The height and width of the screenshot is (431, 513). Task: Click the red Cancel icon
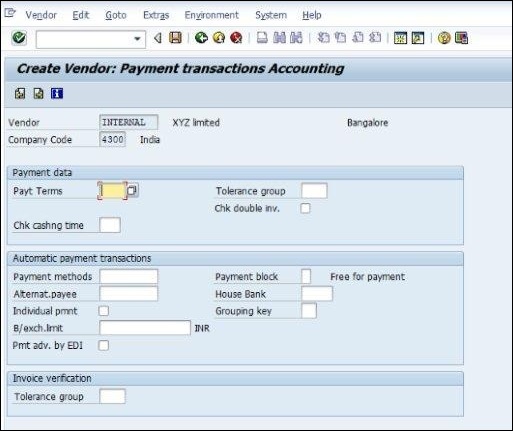(x=236, y=38)
